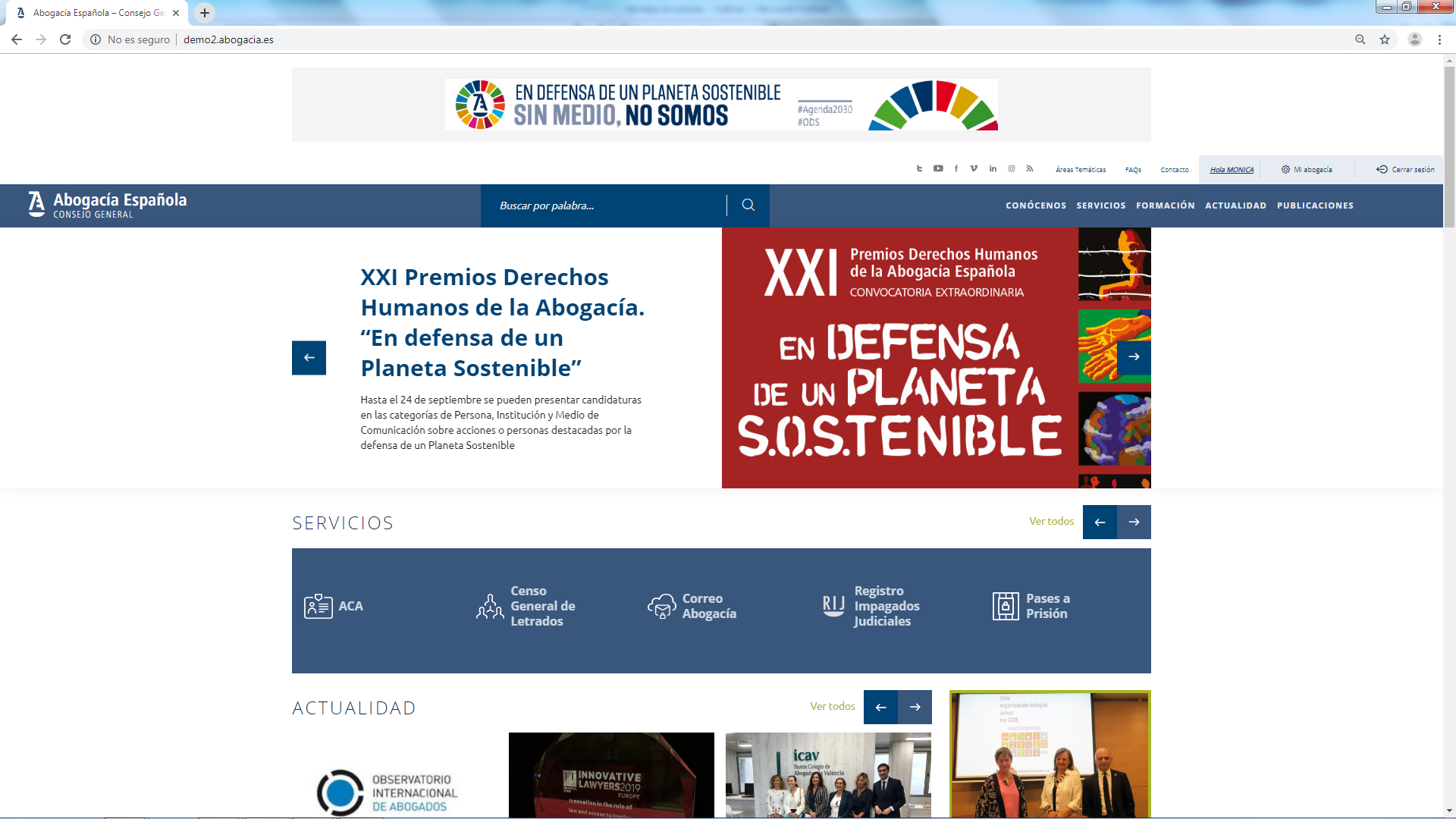Image resolution: width=1456 pixels, height=819 pixels.
Task: Open the XXI Premios Derechos Humanos headline
Action: click(502, 322)
